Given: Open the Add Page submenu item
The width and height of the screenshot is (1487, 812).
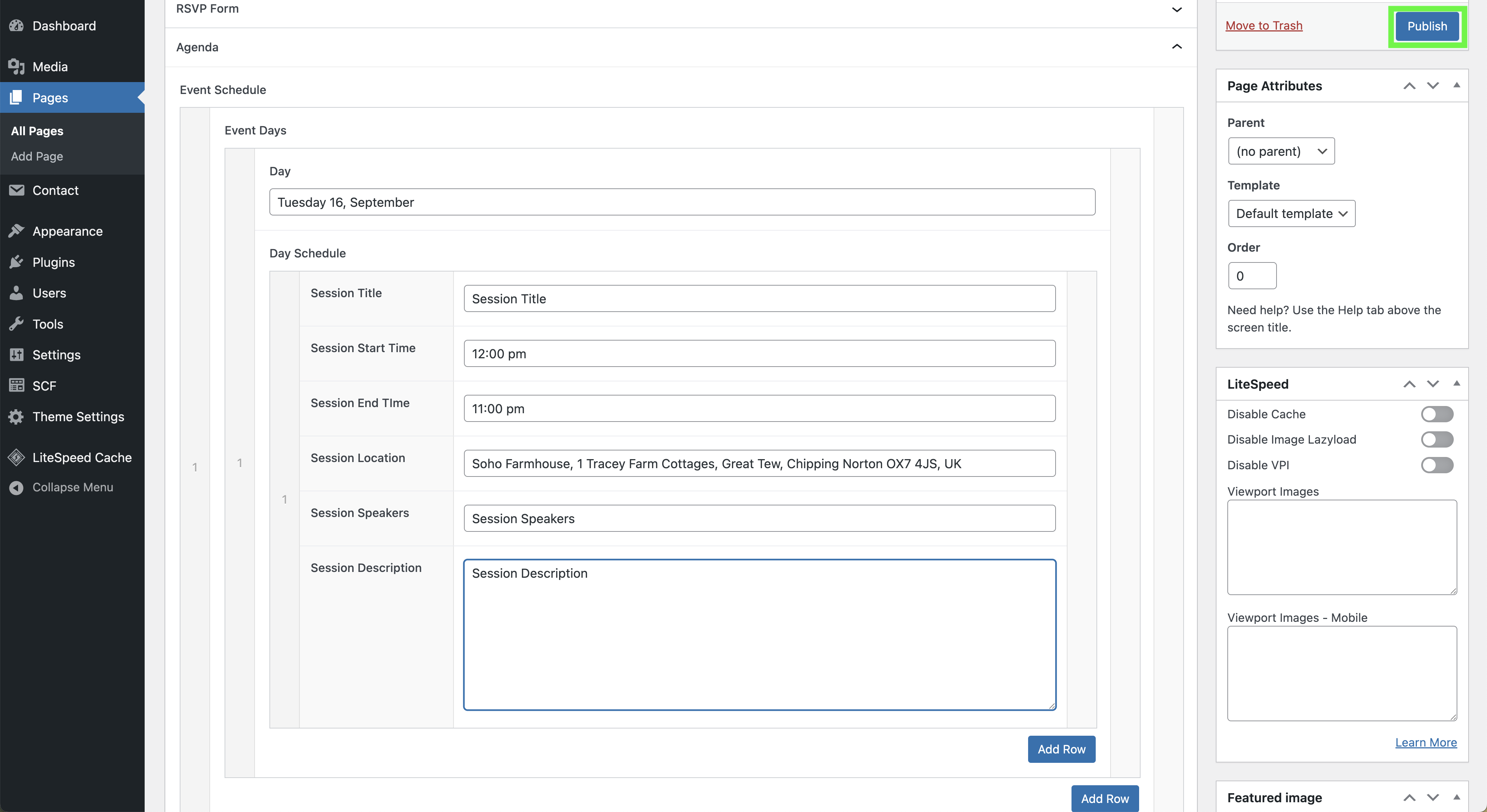Looking at the screenshot, I should (x=37, y=157).
